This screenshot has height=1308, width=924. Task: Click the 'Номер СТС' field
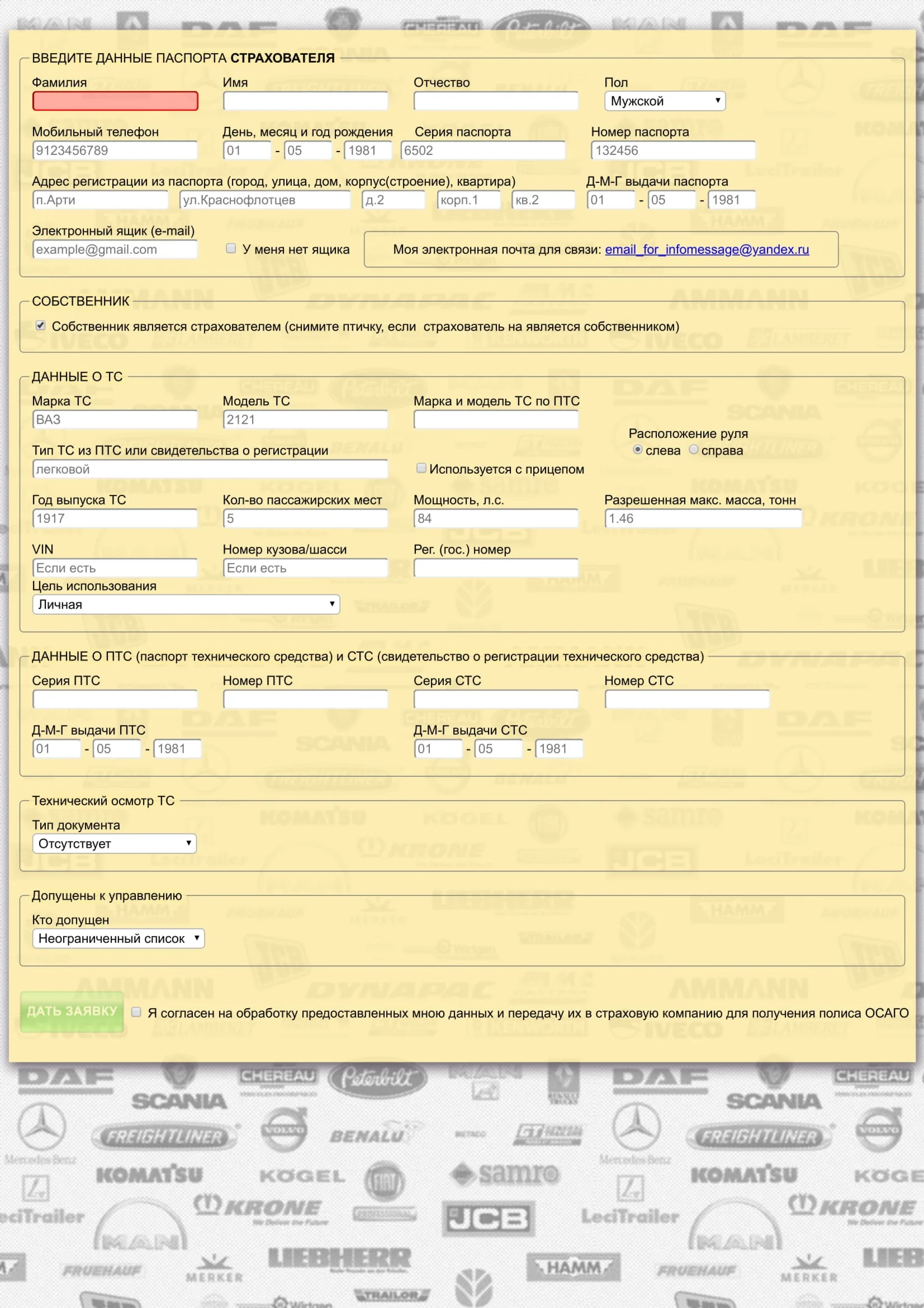(x=687, y=699)
